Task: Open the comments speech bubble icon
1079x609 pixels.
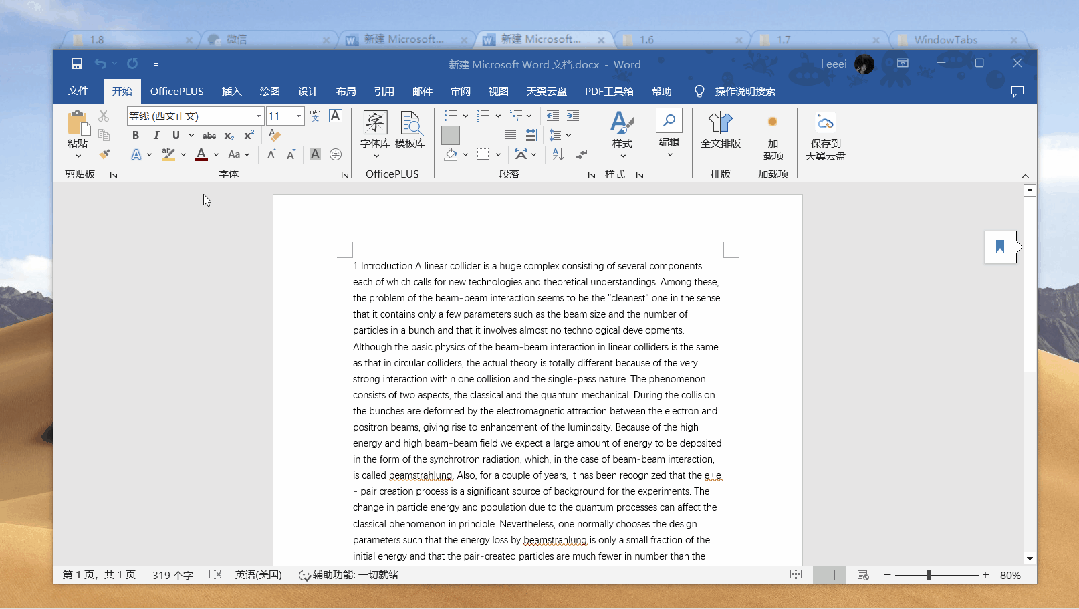Action: pyautogui.click(x=1017, y=92)
